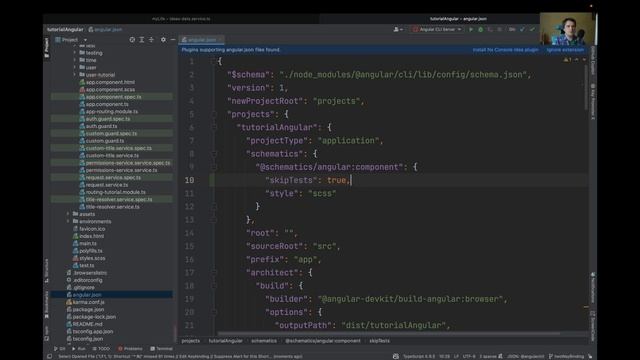This screenshot has width=640, height=360.
Task: Open TODO tool window tab
Action: [101, 349]
